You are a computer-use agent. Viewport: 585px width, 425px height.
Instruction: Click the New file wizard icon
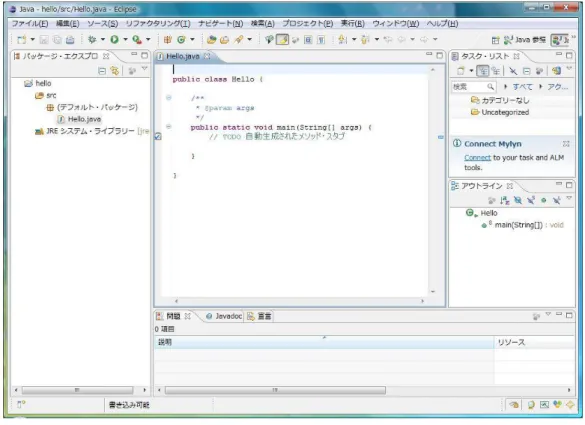click(x=22, y=40)
